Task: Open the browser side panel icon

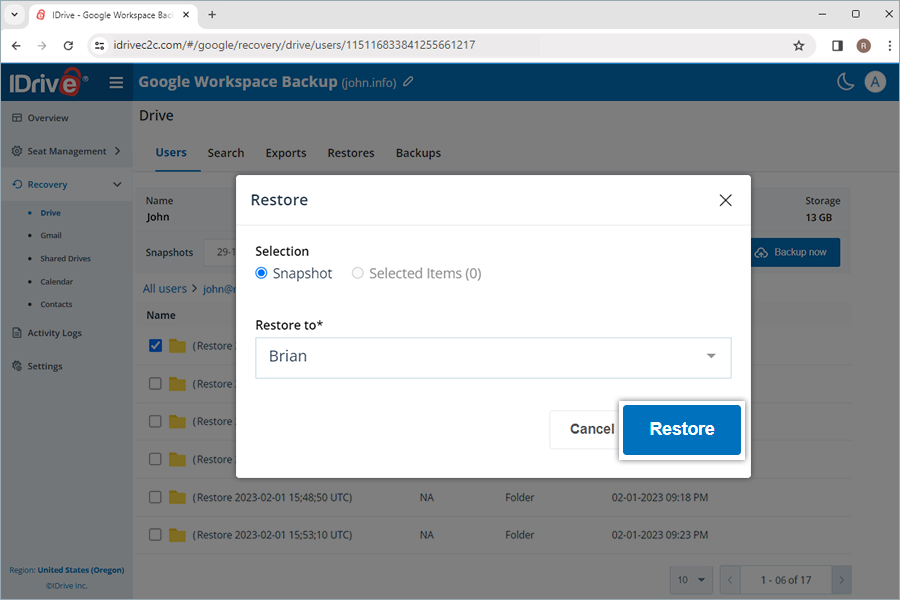Action: coord(837,45)
